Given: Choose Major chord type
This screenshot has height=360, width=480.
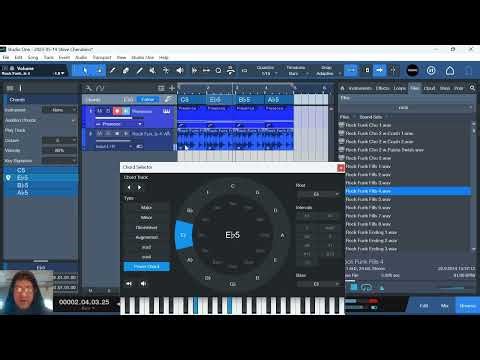Looking at the screenshot, I should (147, 207).
